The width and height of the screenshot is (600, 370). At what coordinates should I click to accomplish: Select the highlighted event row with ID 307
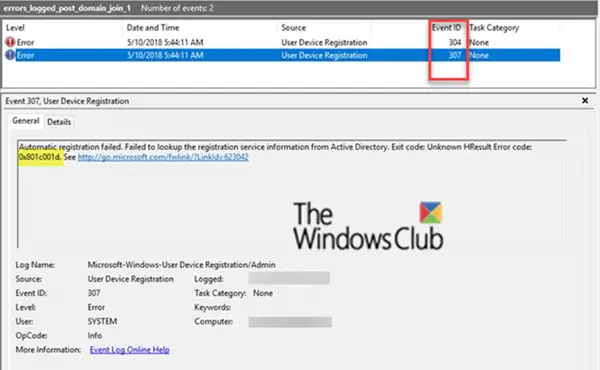coord(282,55)
